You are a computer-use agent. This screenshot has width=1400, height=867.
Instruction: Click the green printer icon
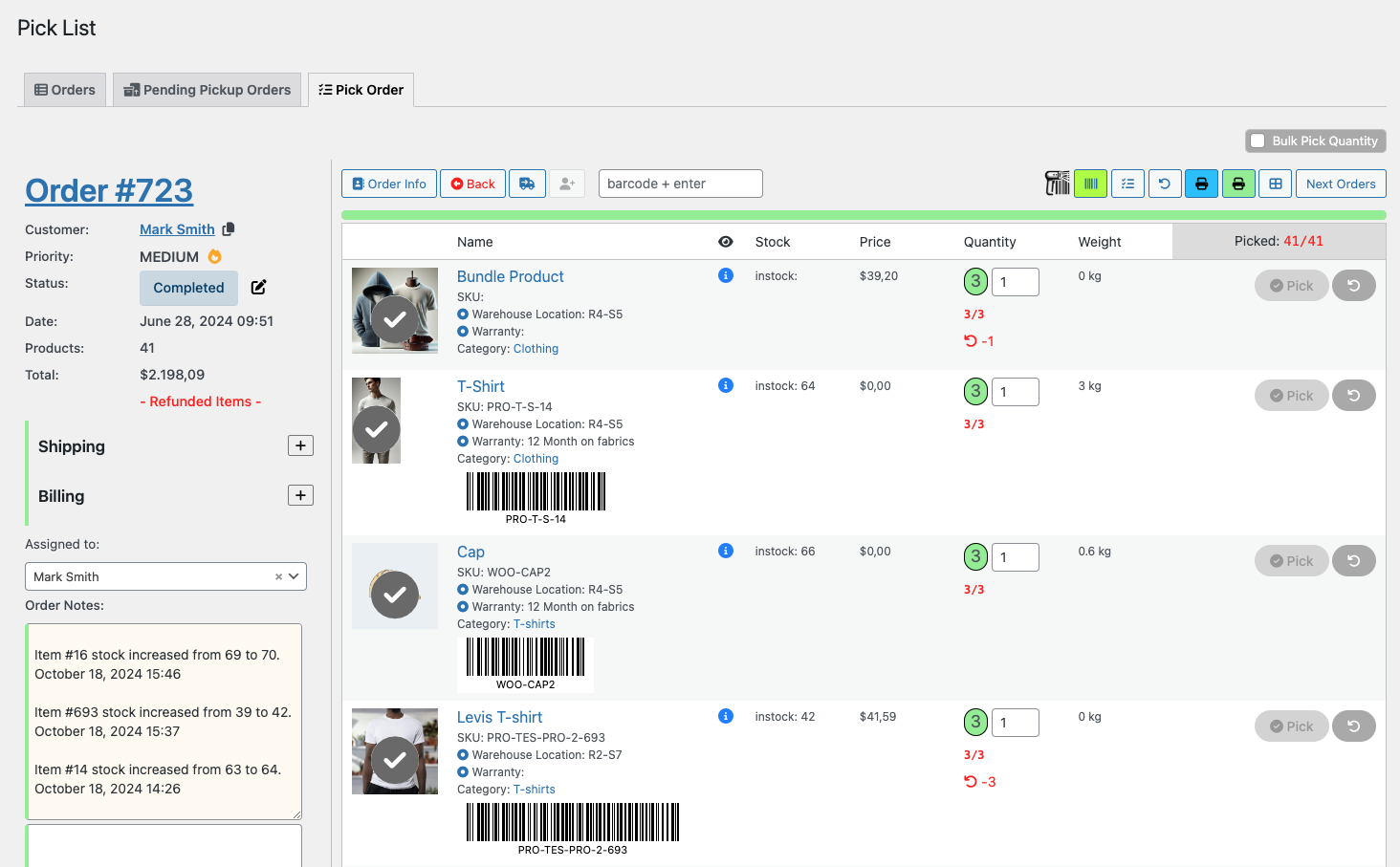click(x=1238, y=183)
